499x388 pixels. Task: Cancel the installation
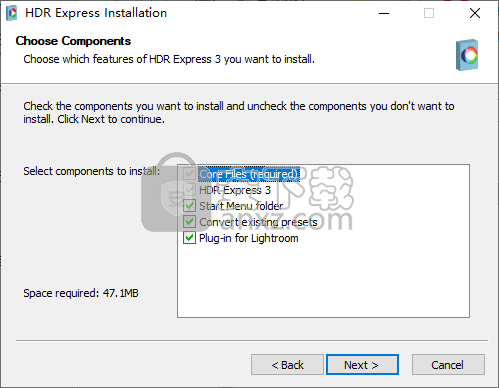click(448, 365)
